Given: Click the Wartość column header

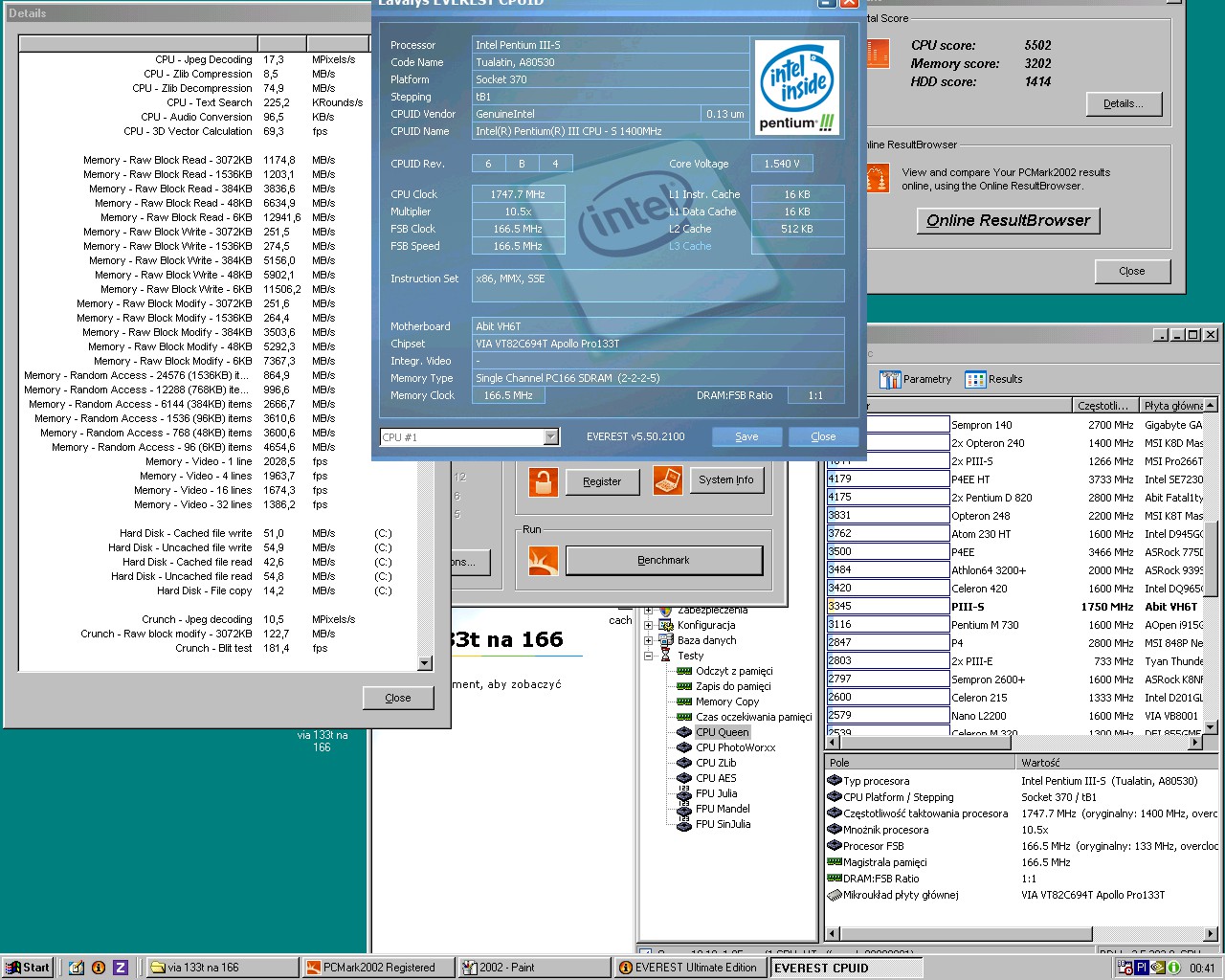Looking at the screenshot, I should click(x=1117, y=763).
